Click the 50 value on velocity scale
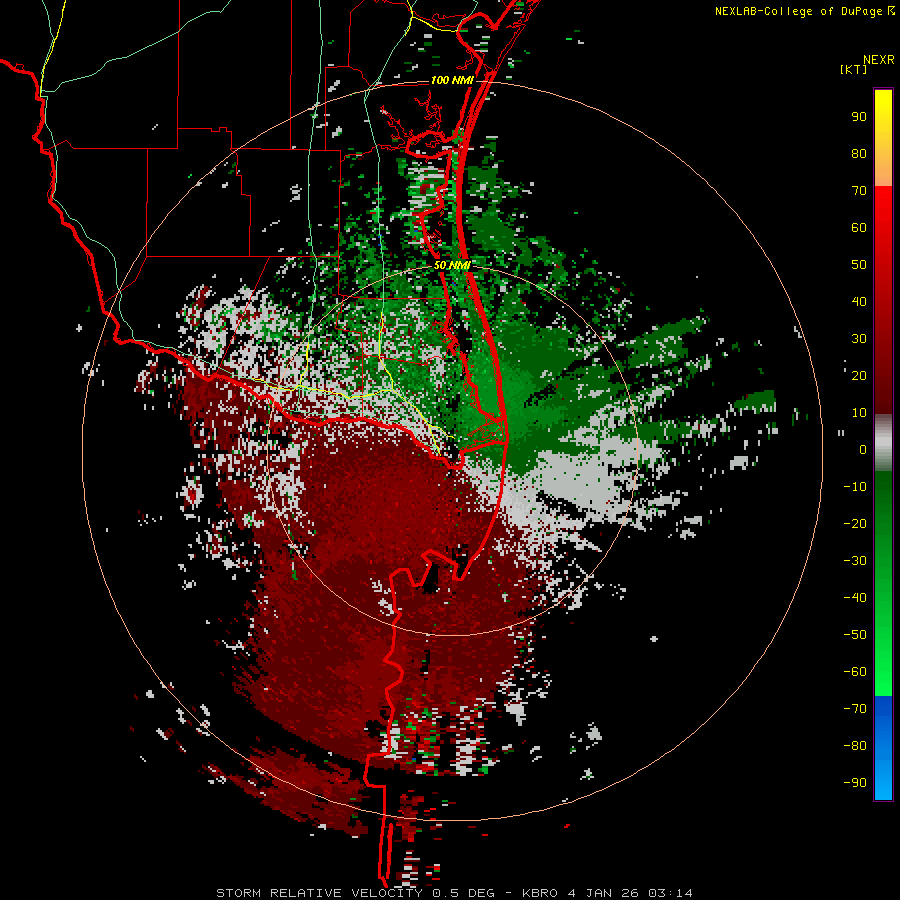 (x=859, y=265)
